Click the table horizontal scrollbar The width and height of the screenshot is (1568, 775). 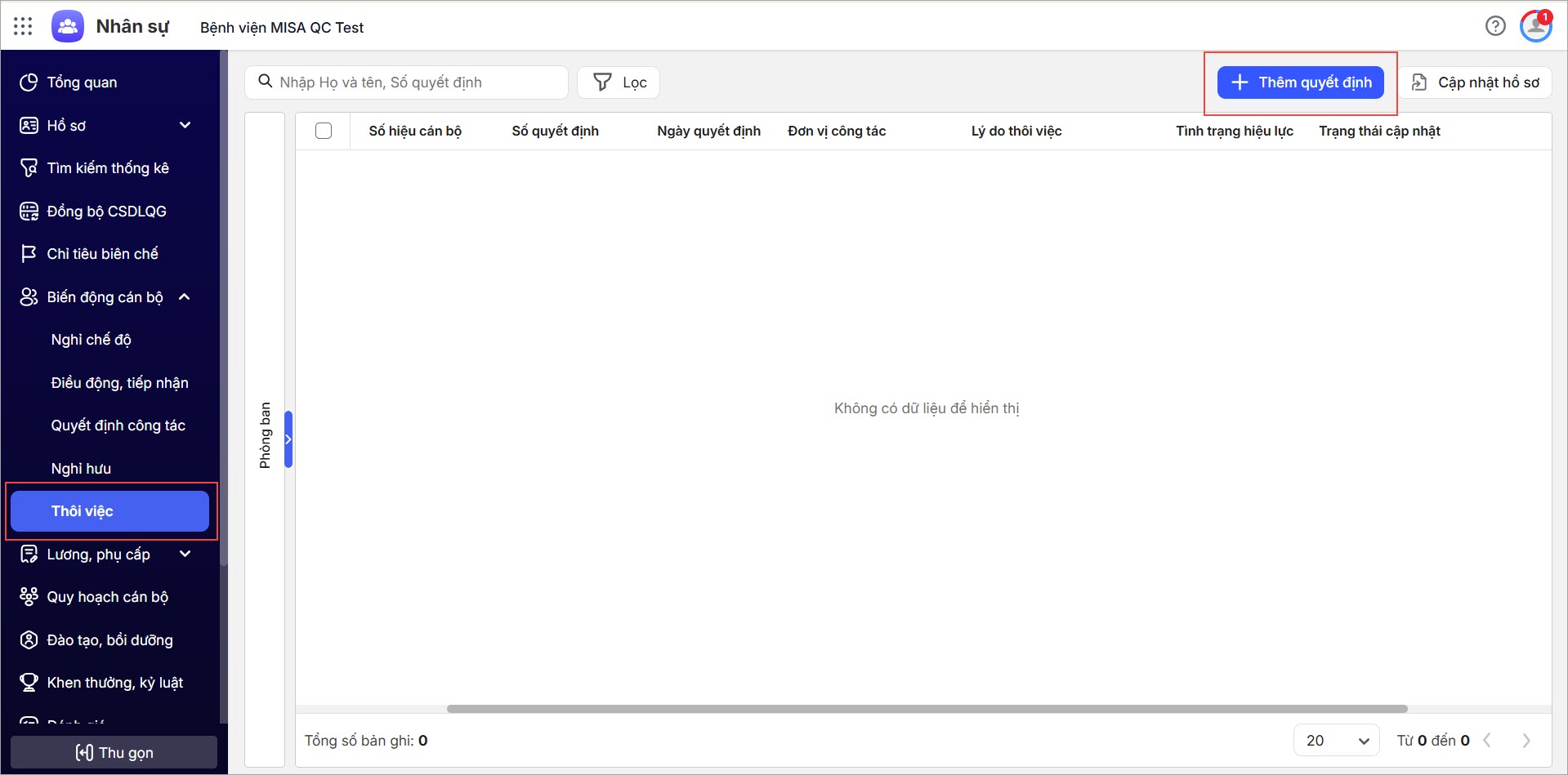[x=927, y=709]
